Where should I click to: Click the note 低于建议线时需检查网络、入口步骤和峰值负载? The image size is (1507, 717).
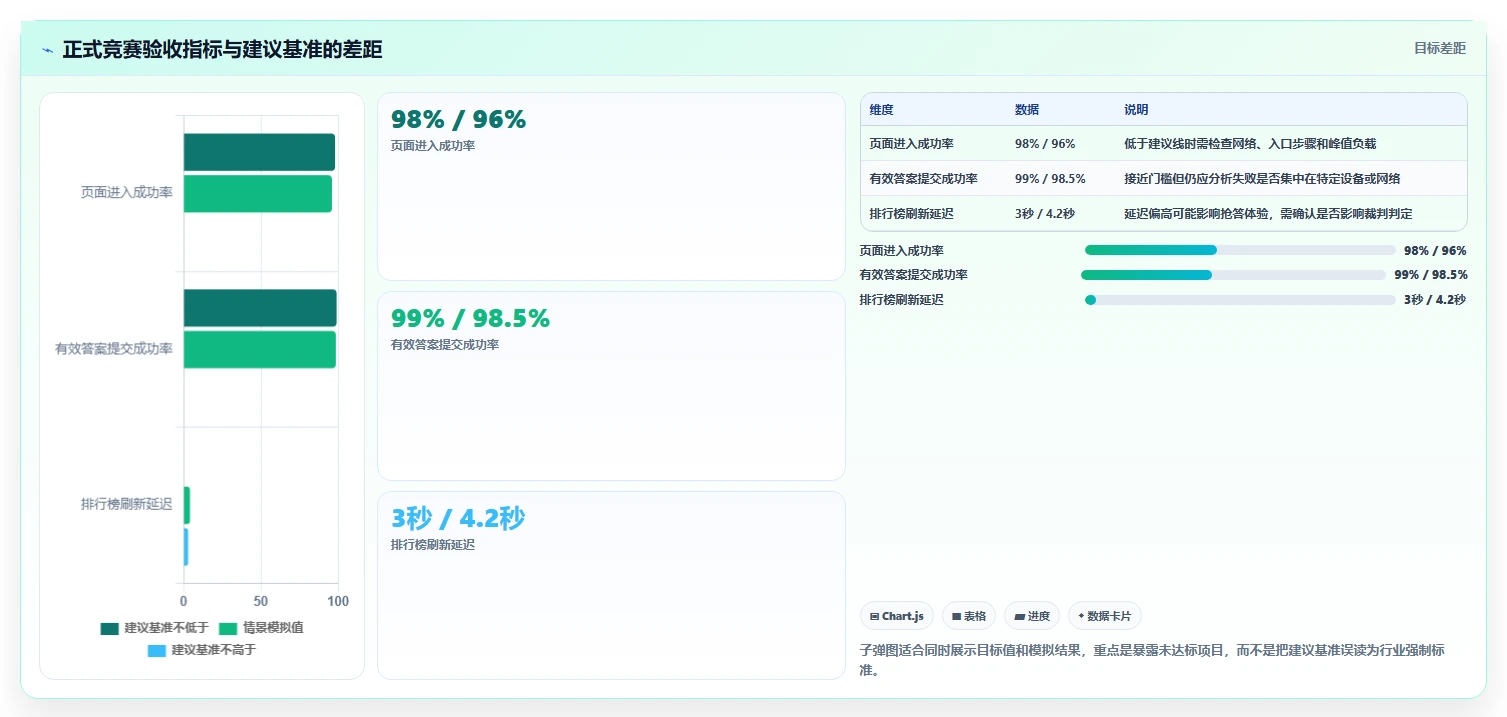(x=1250, y=144)
